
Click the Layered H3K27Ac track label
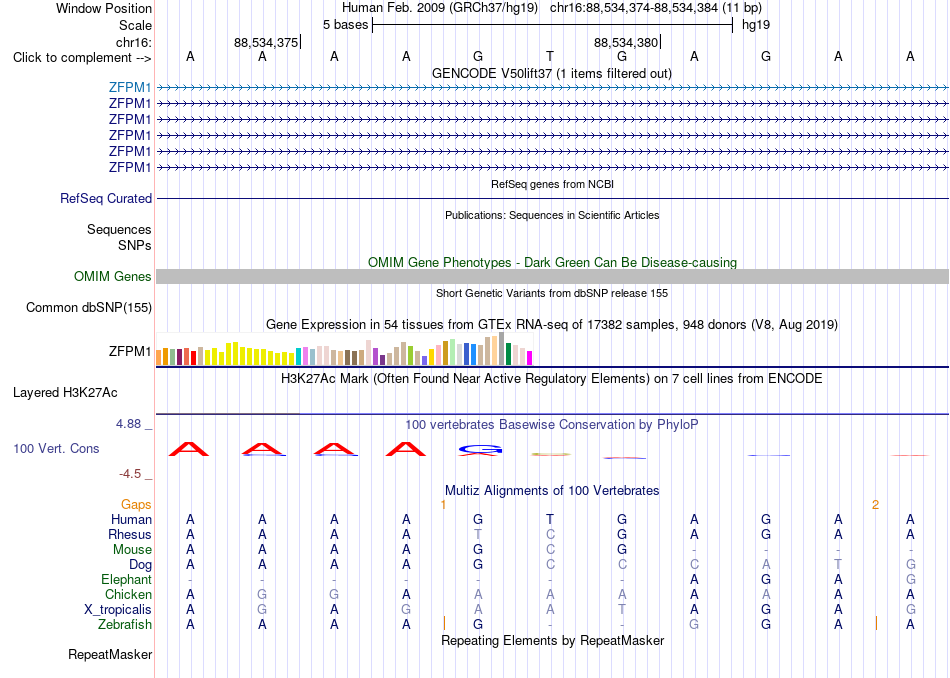click(65, 393)
